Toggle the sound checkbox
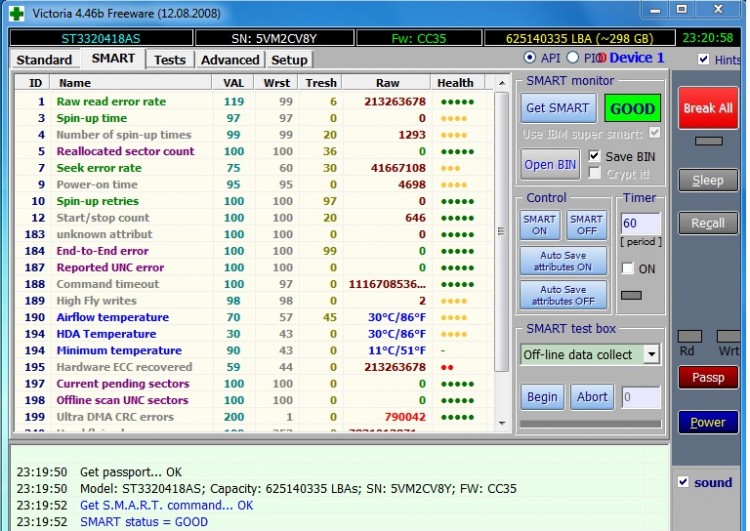Image resolution: width=750 pixels, height=531 pixels. [x=684, y=482]
